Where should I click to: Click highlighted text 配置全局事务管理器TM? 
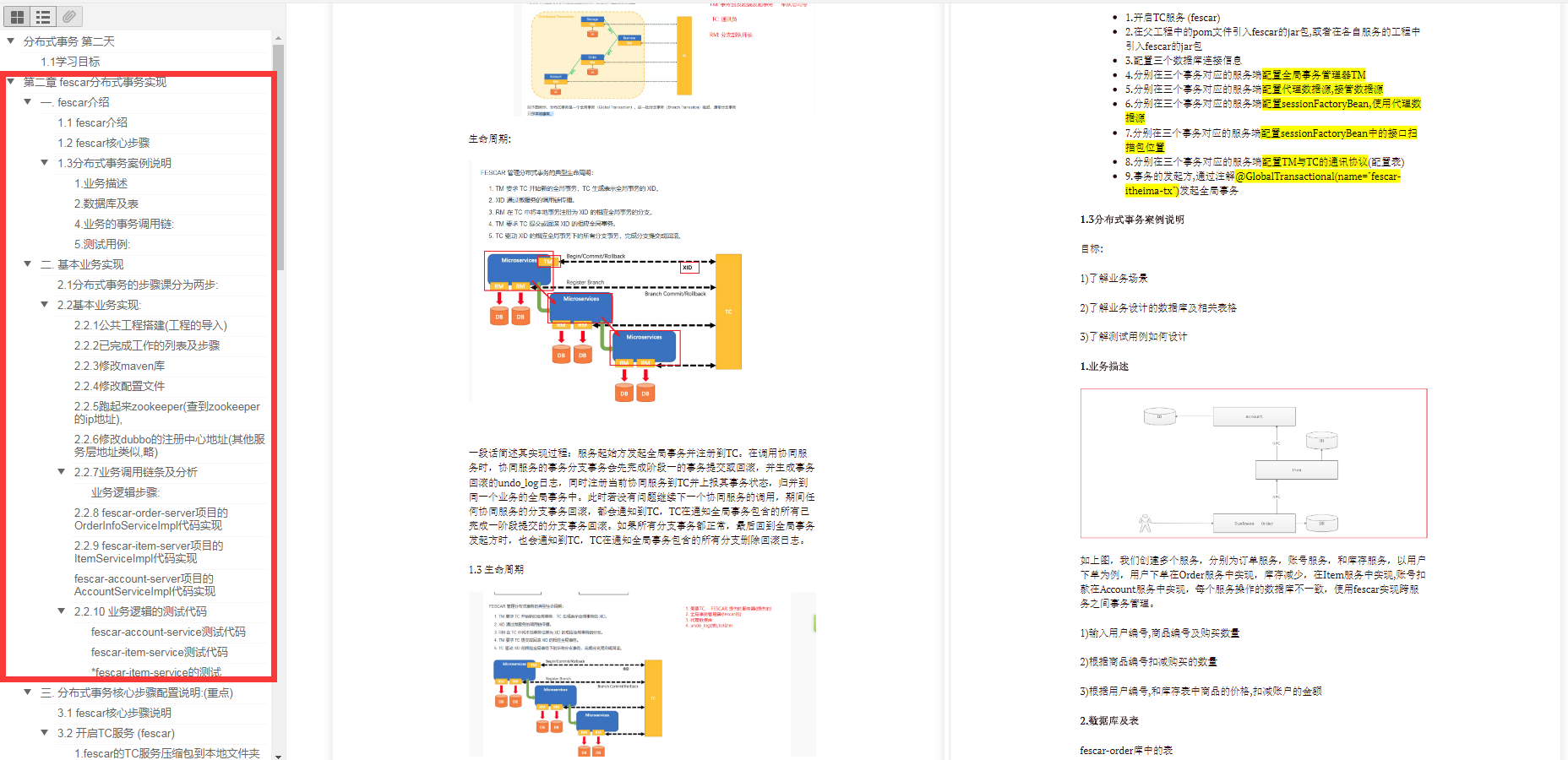pyautogui.click(x=1314, y=74)
